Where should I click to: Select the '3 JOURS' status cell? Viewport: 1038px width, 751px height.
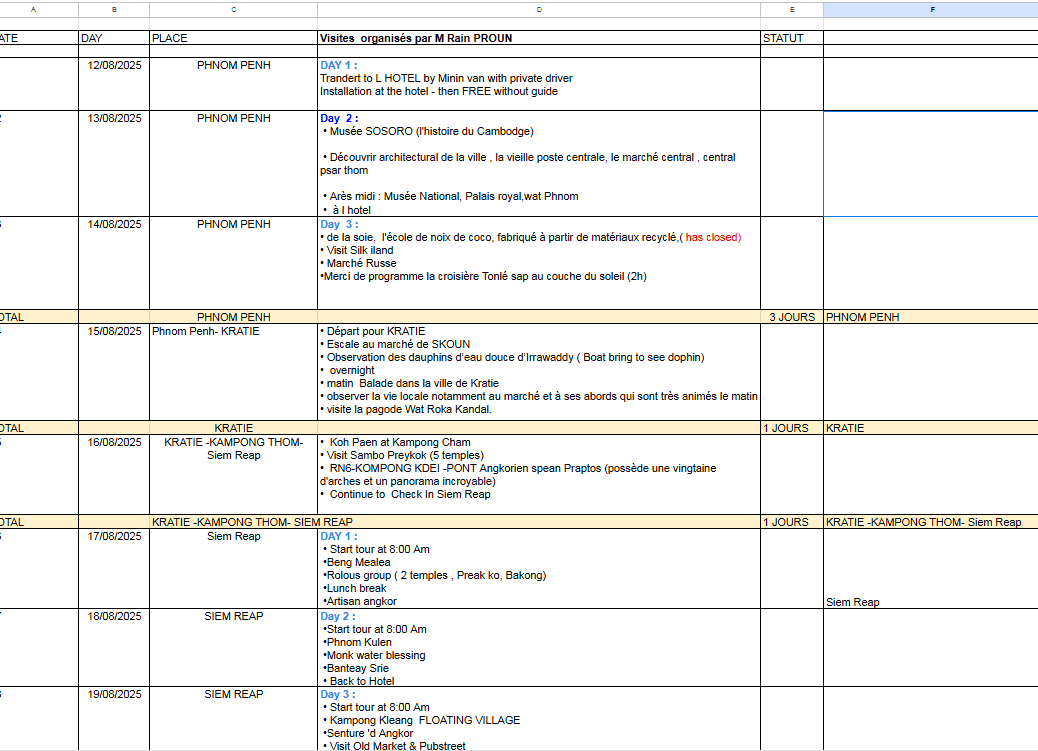[792, 317]
